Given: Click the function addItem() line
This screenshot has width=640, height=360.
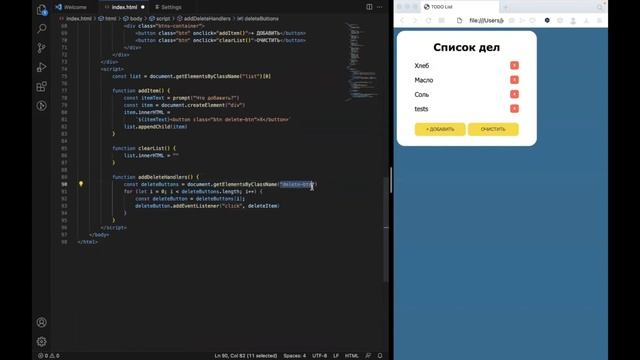Looking at the screenshot, I should click(141, 91).
